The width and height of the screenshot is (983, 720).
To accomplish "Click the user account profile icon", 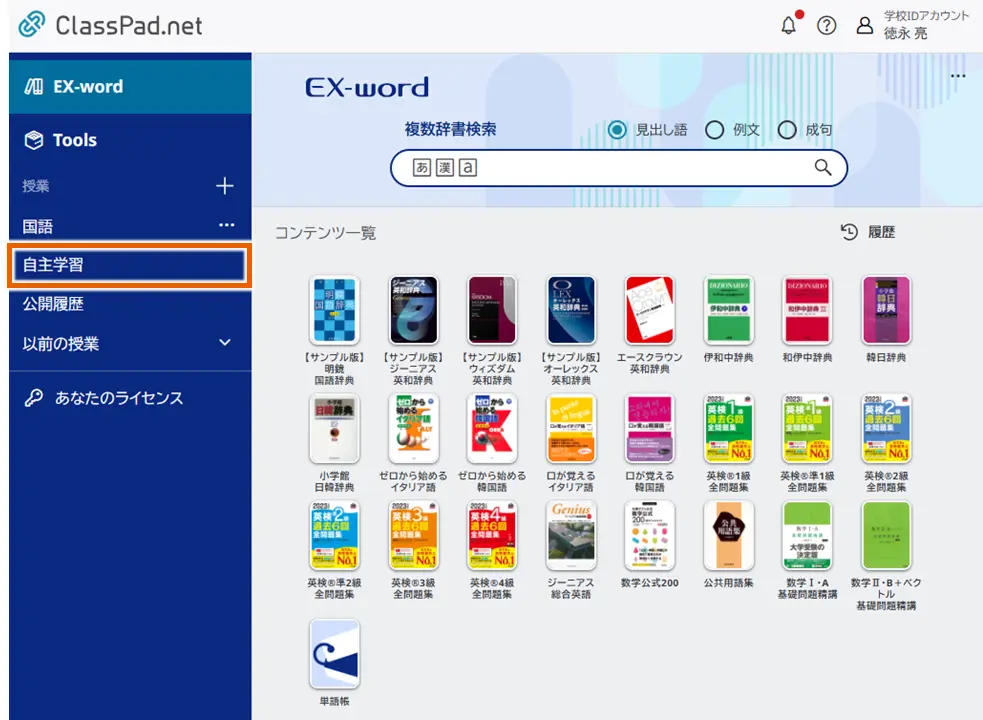I will click(864, 26).
